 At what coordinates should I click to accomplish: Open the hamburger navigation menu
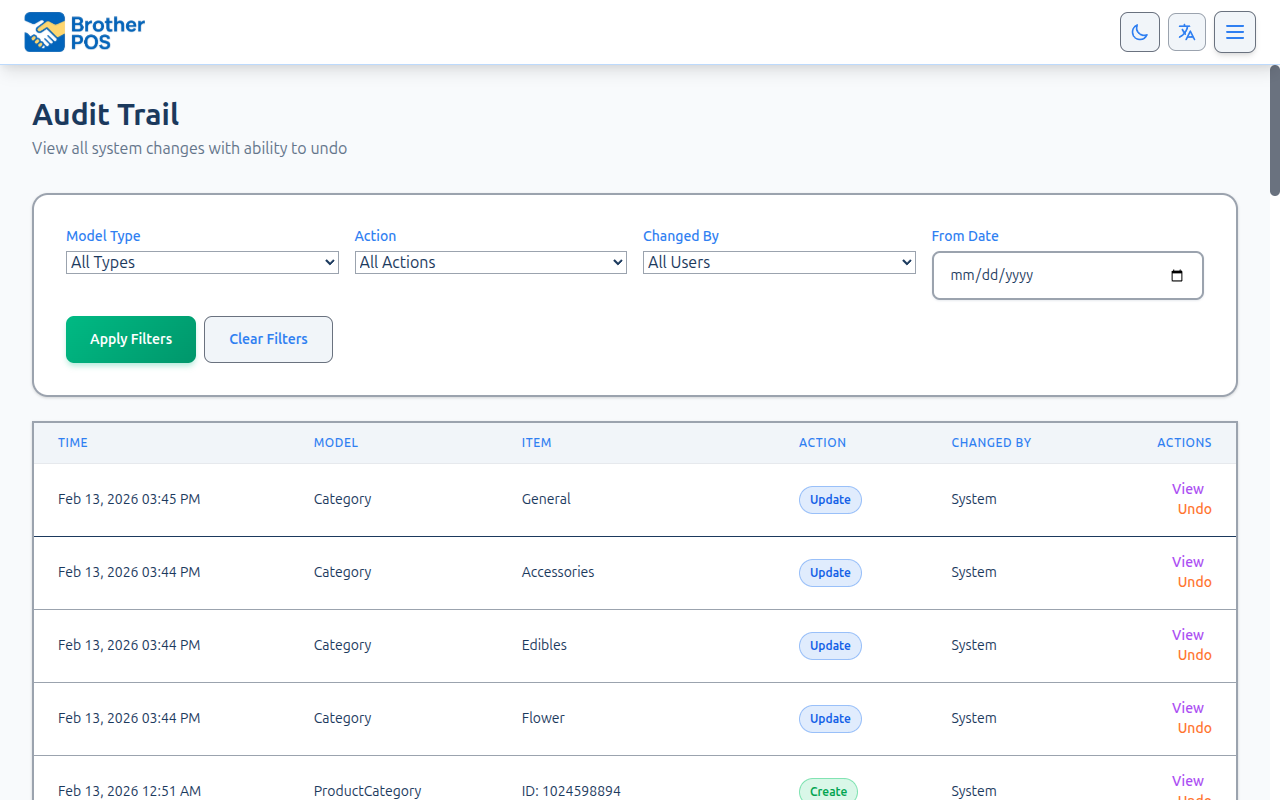coord(1234,31)
